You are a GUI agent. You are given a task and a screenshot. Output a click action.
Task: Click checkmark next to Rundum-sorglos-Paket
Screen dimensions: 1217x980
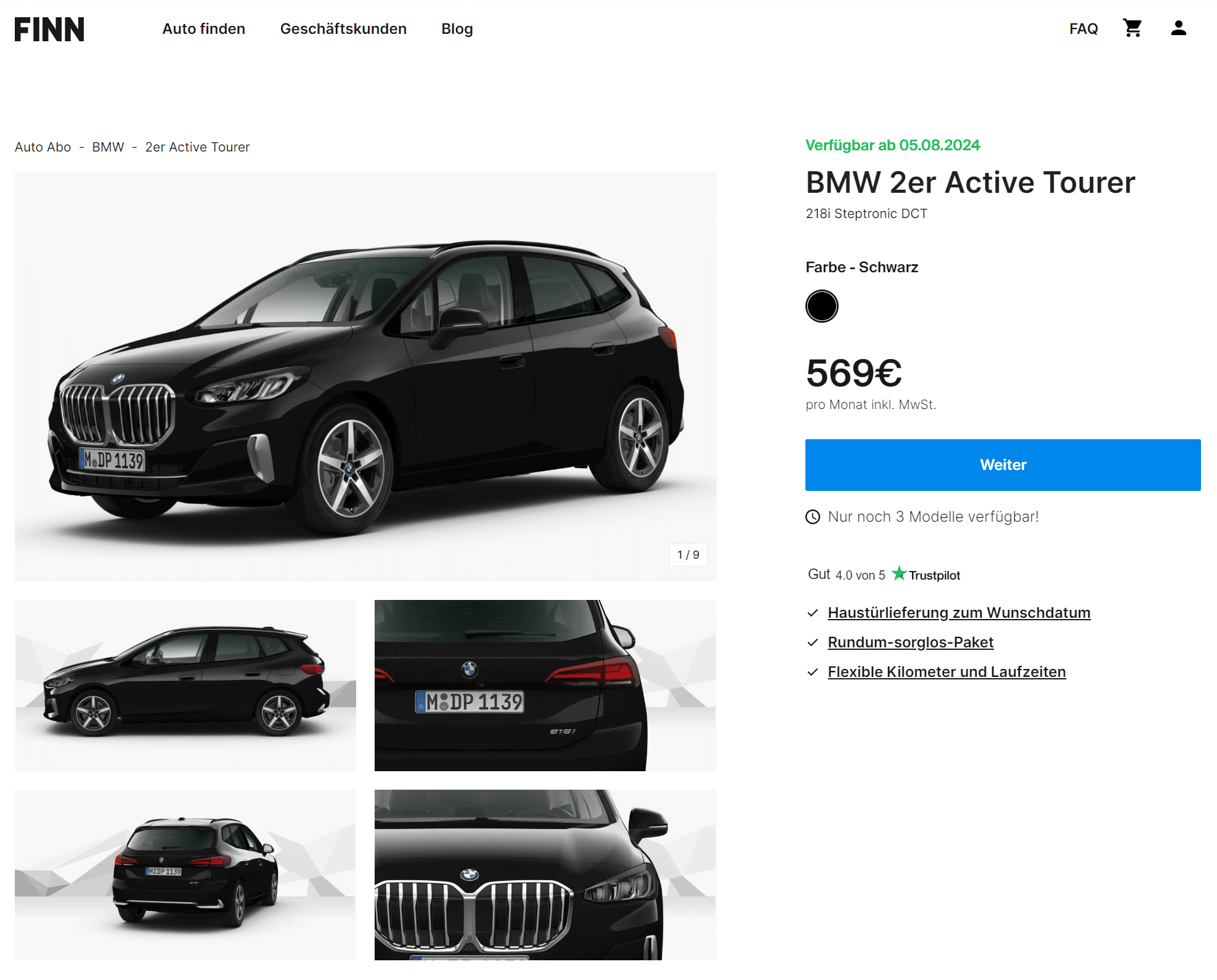coord(813,642)
